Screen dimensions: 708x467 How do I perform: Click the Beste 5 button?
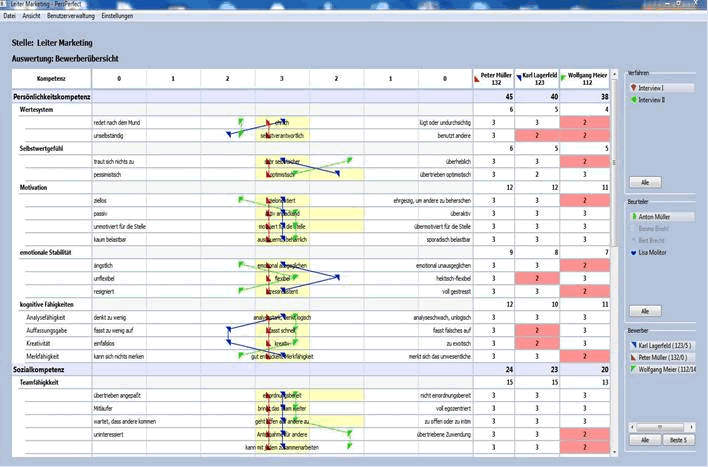point(678,440)
